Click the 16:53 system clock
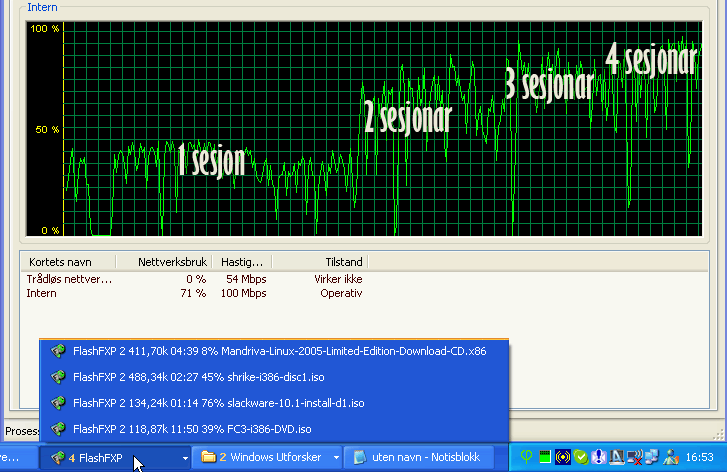 699,458
